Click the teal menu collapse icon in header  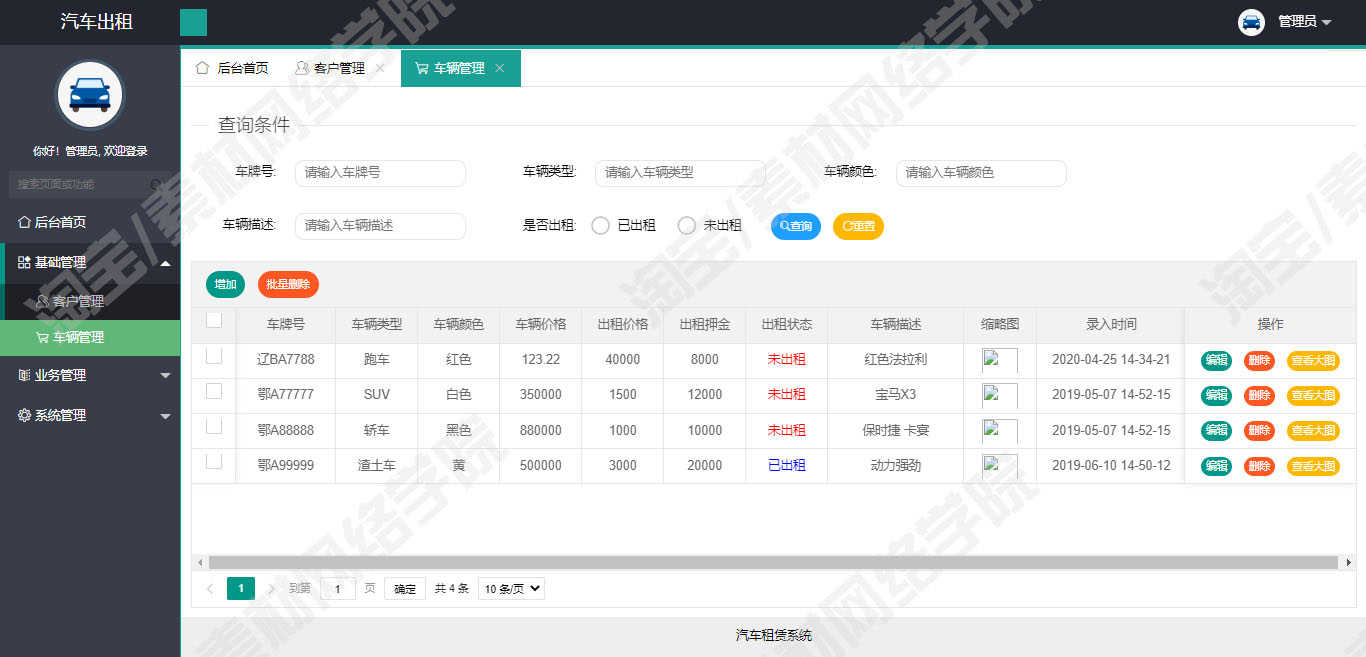[193, 22]
